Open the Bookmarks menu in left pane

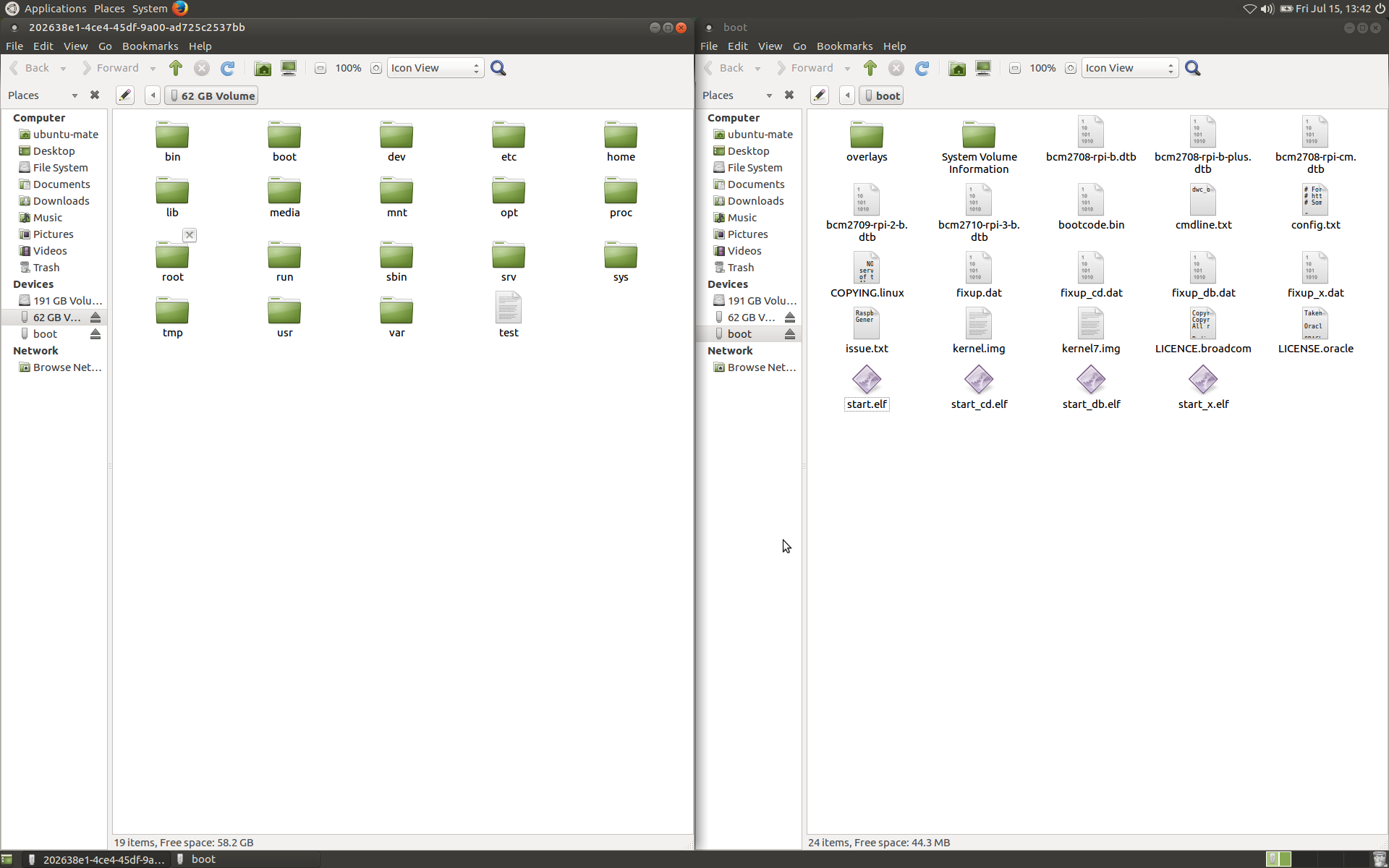[x=148, y=46]
